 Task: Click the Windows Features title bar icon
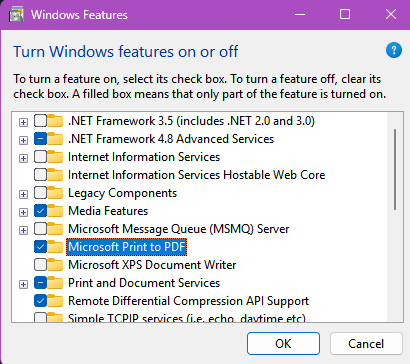(x=16, y=15)
